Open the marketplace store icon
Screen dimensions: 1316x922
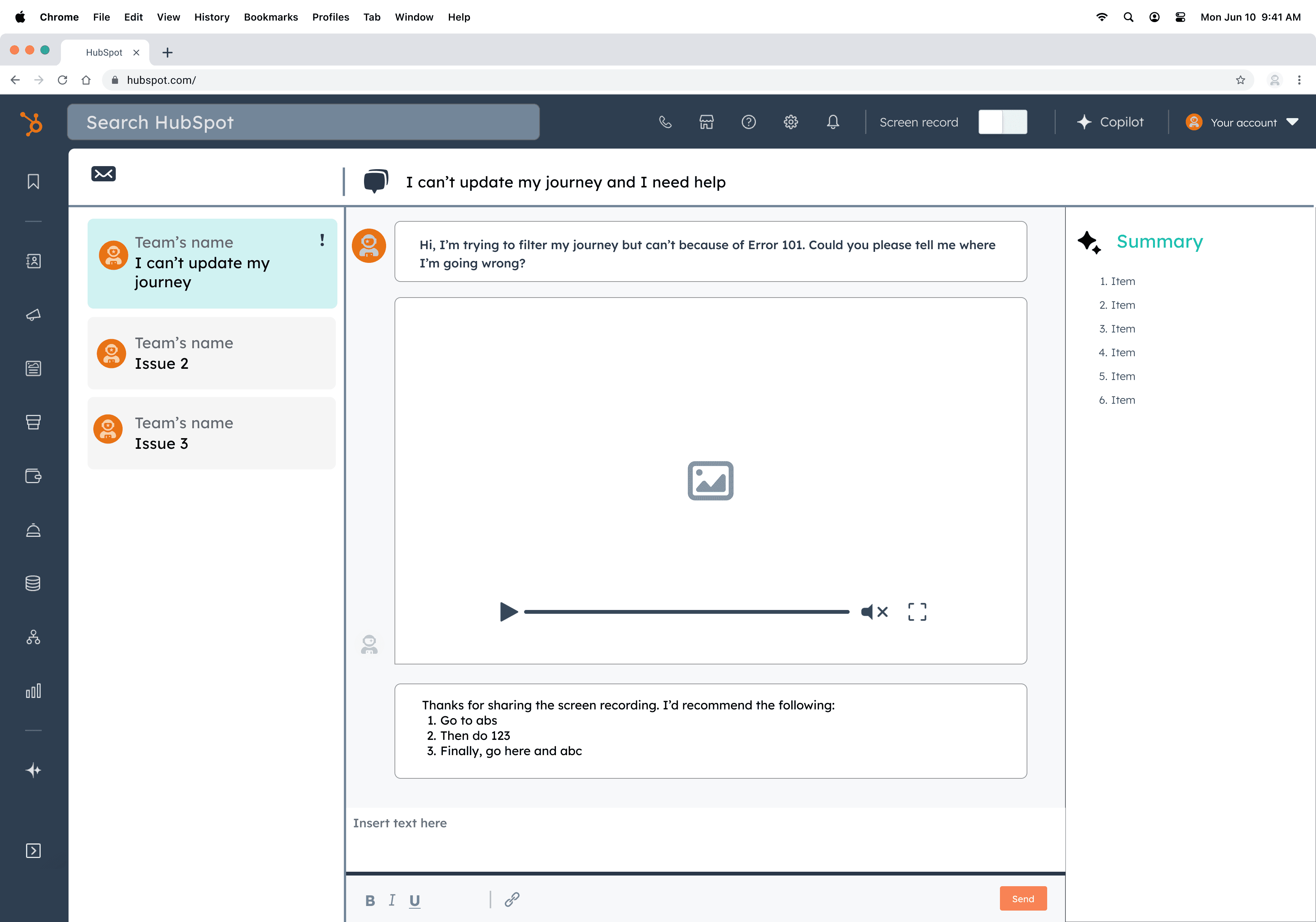click(706, 122)
